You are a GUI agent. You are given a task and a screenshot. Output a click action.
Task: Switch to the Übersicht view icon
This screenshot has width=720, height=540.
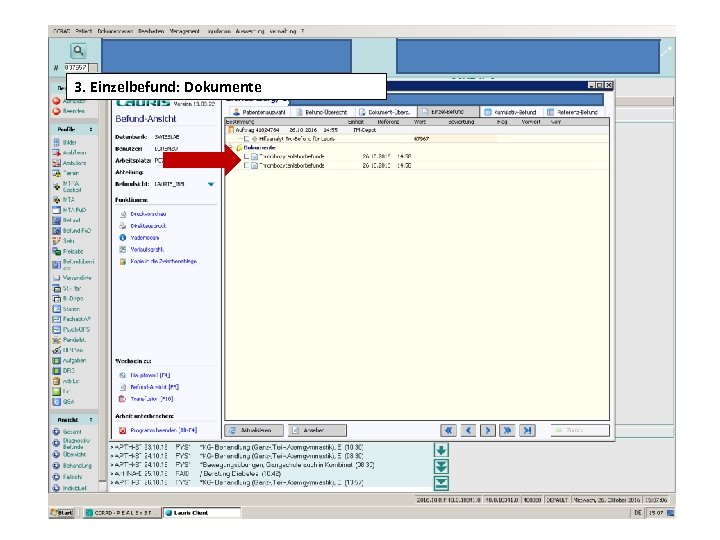click(56, 454)
